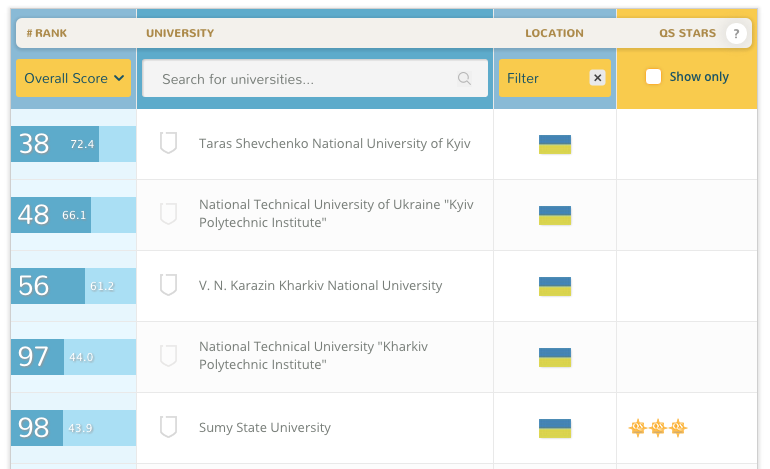Clear the location filter with the X
The height and width of the screenshot is (469, 770).
pos(597,78)
